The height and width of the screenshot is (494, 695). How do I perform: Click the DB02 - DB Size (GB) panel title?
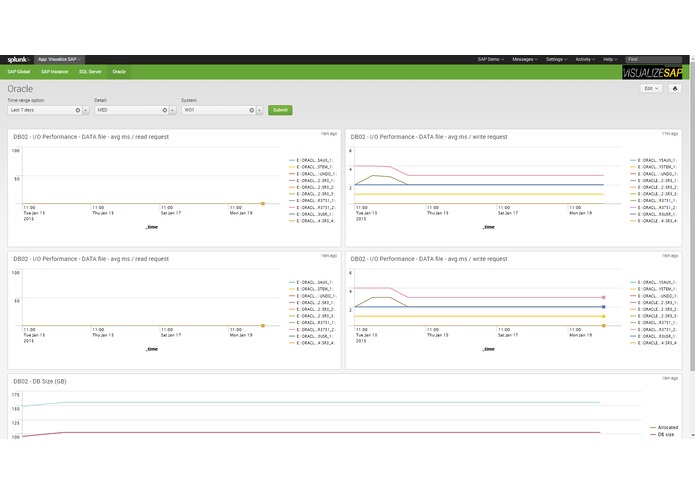40,381
